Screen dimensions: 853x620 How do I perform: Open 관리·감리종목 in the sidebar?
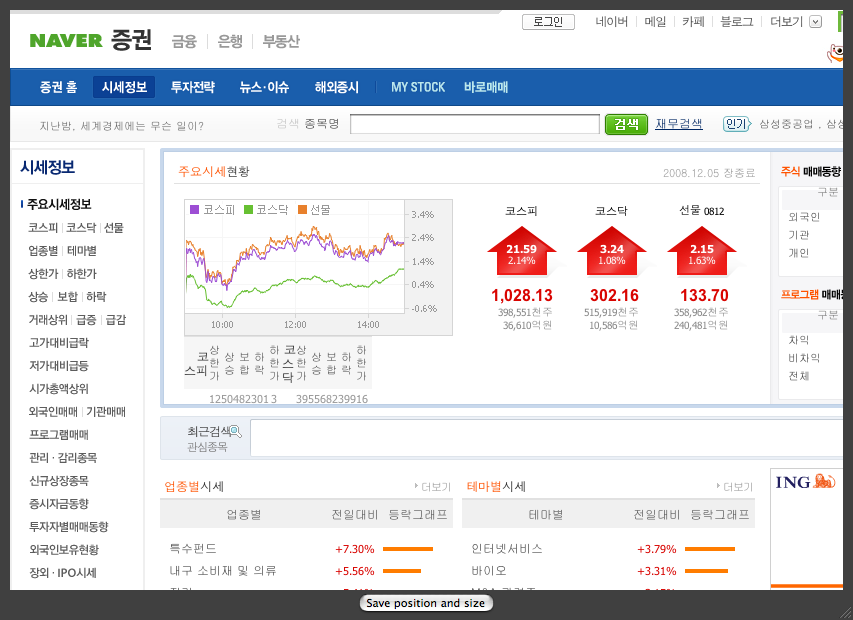pos(63,458)
